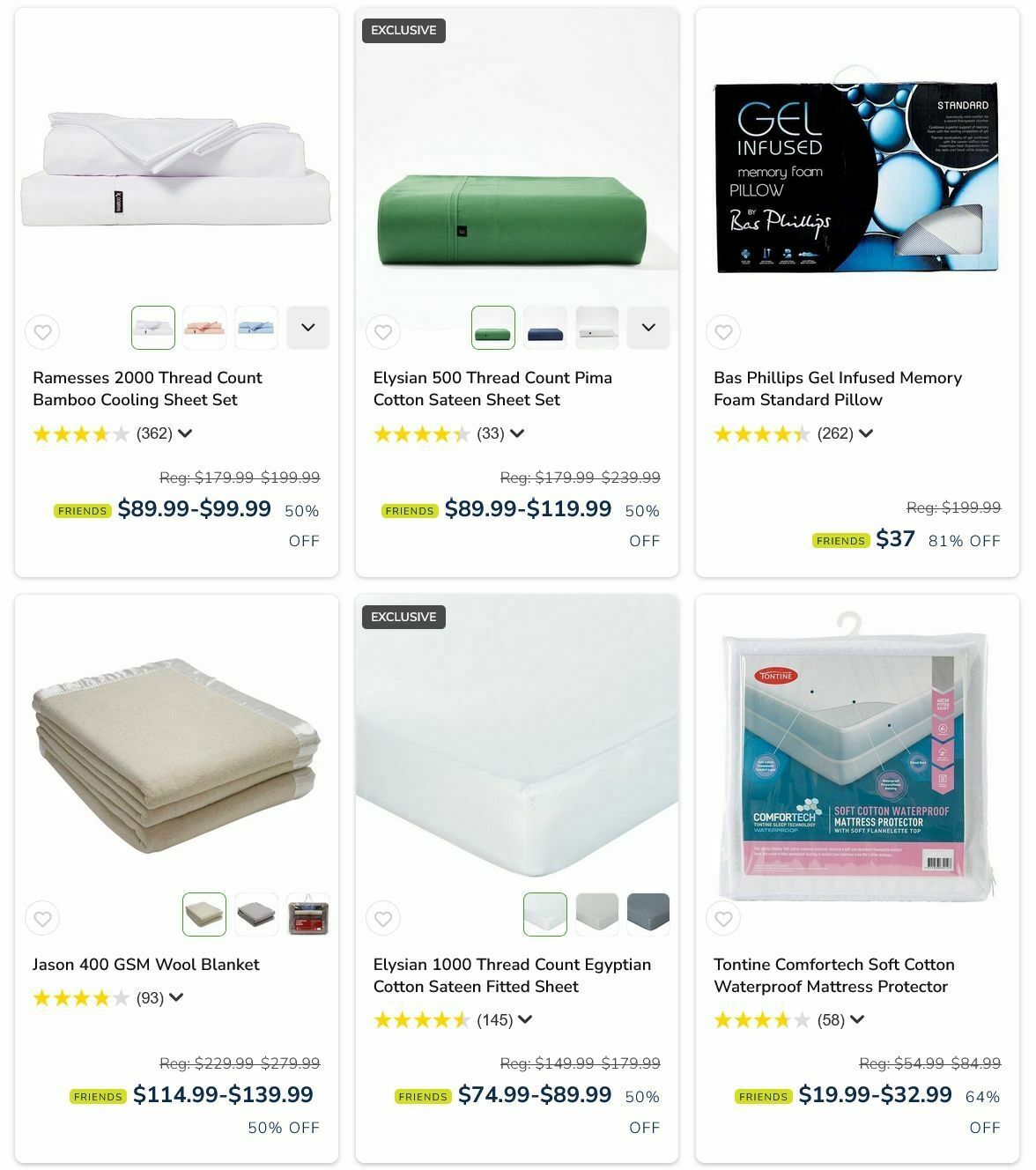The width and height of the screenshot is (1036, 1170).
Task: Select pink colour variant of Ramesses sheet set
Action: [204, 328]
